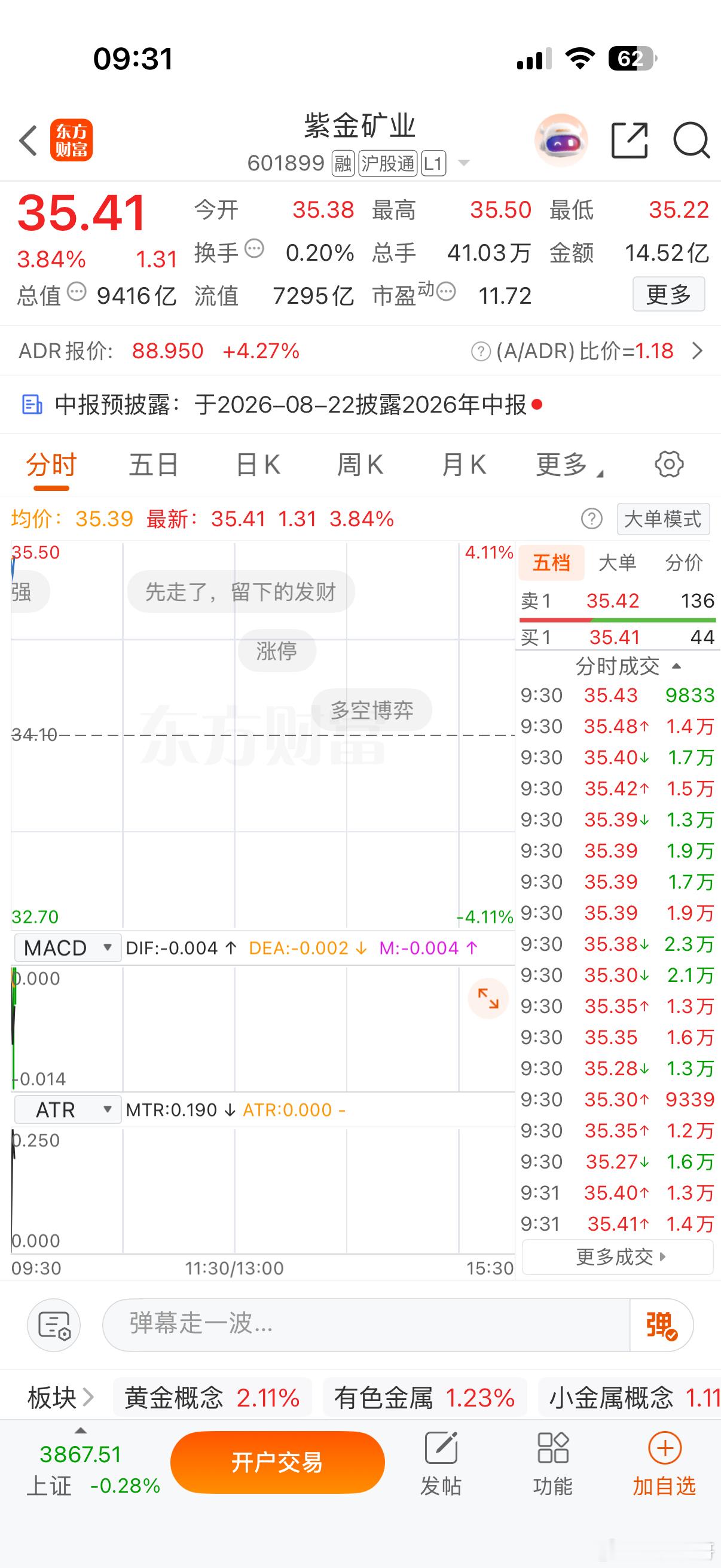Select the 五档 order book tab
The height and width of the screenshot is (1568, 721).
(551, 562)
